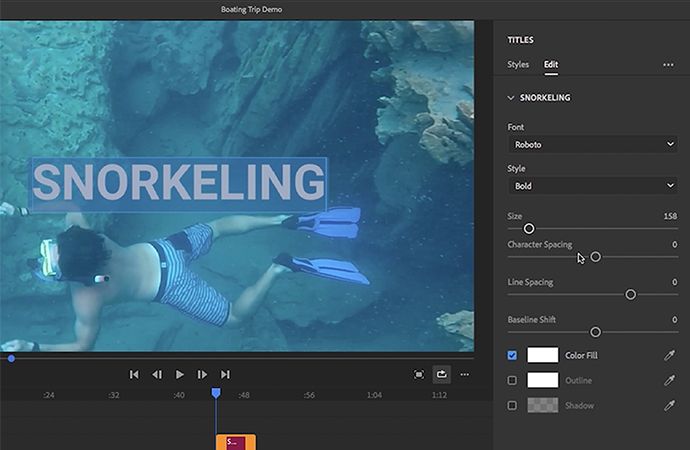Enable the Shadow checkbox
Screen dimensions: 690x450
coord(513,405)
